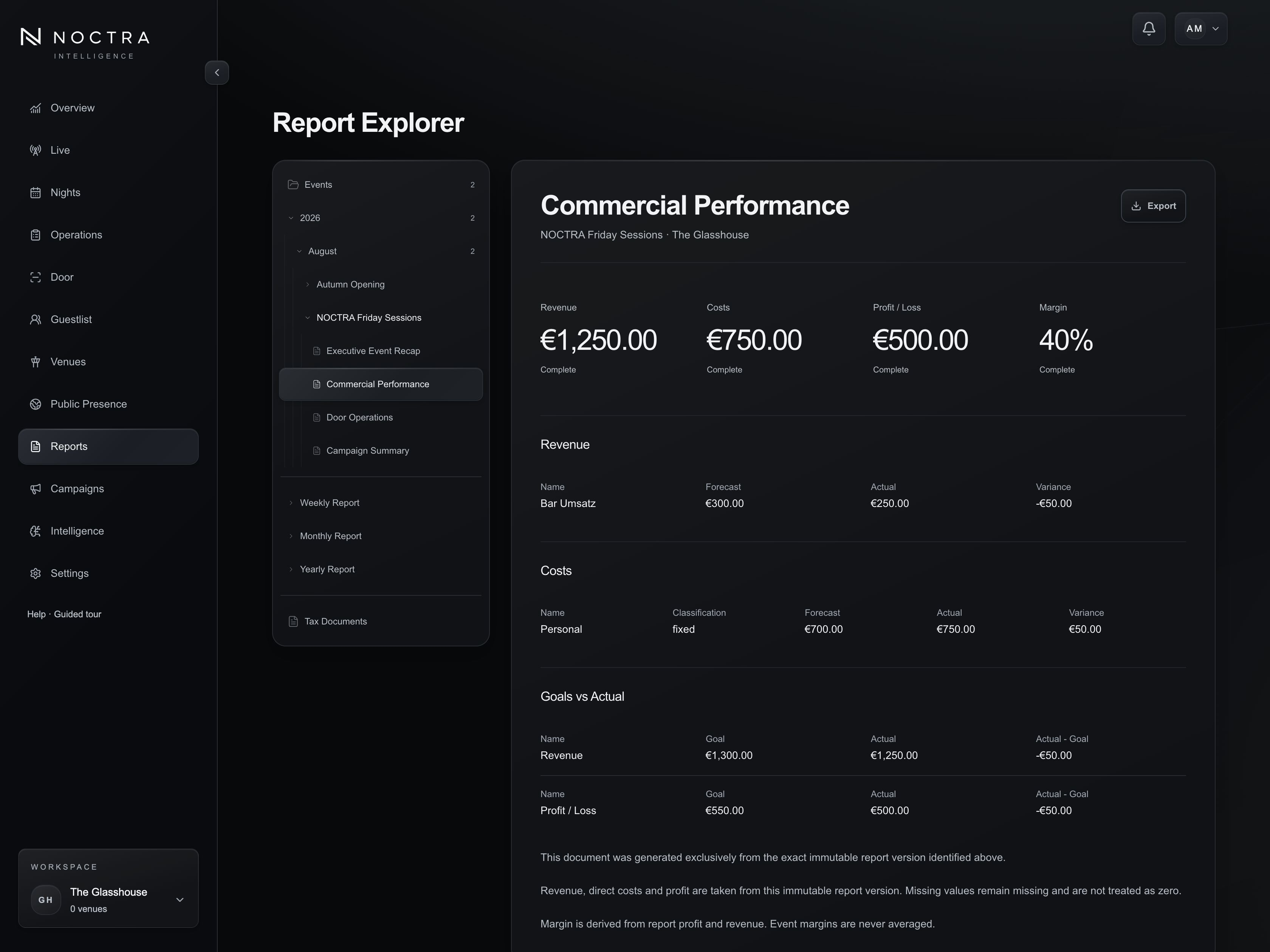Select the Commercial Performance tree item
Screen dimensions: 1270x952
(x=381, y=385)
